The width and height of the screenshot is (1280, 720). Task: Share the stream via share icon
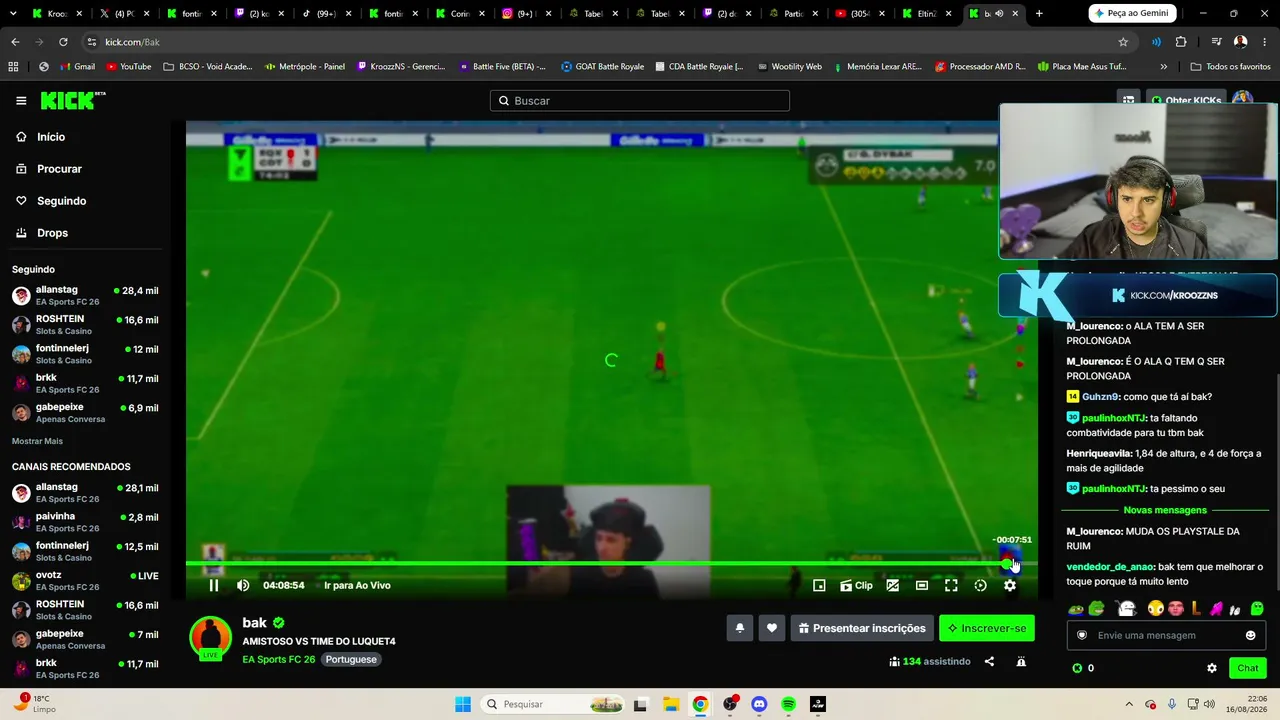(x=989, y=661)
